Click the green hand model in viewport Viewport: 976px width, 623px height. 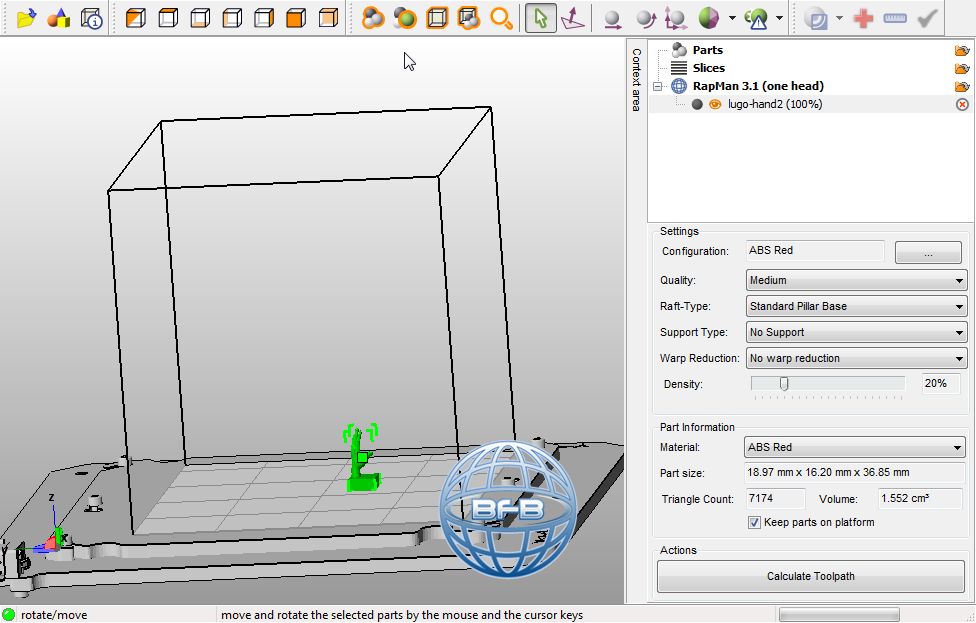[362, 459]
